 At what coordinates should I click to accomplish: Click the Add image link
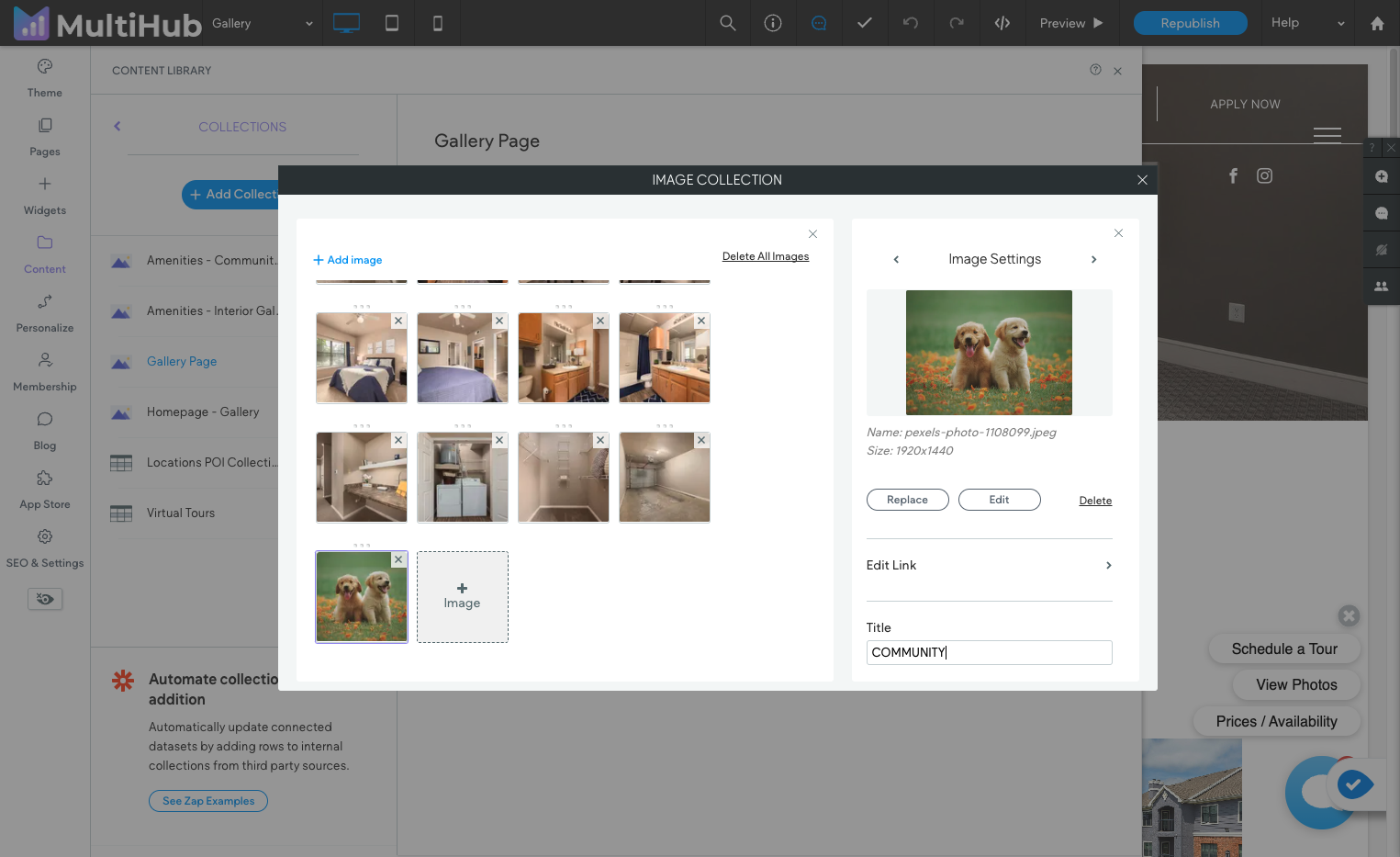348,260
